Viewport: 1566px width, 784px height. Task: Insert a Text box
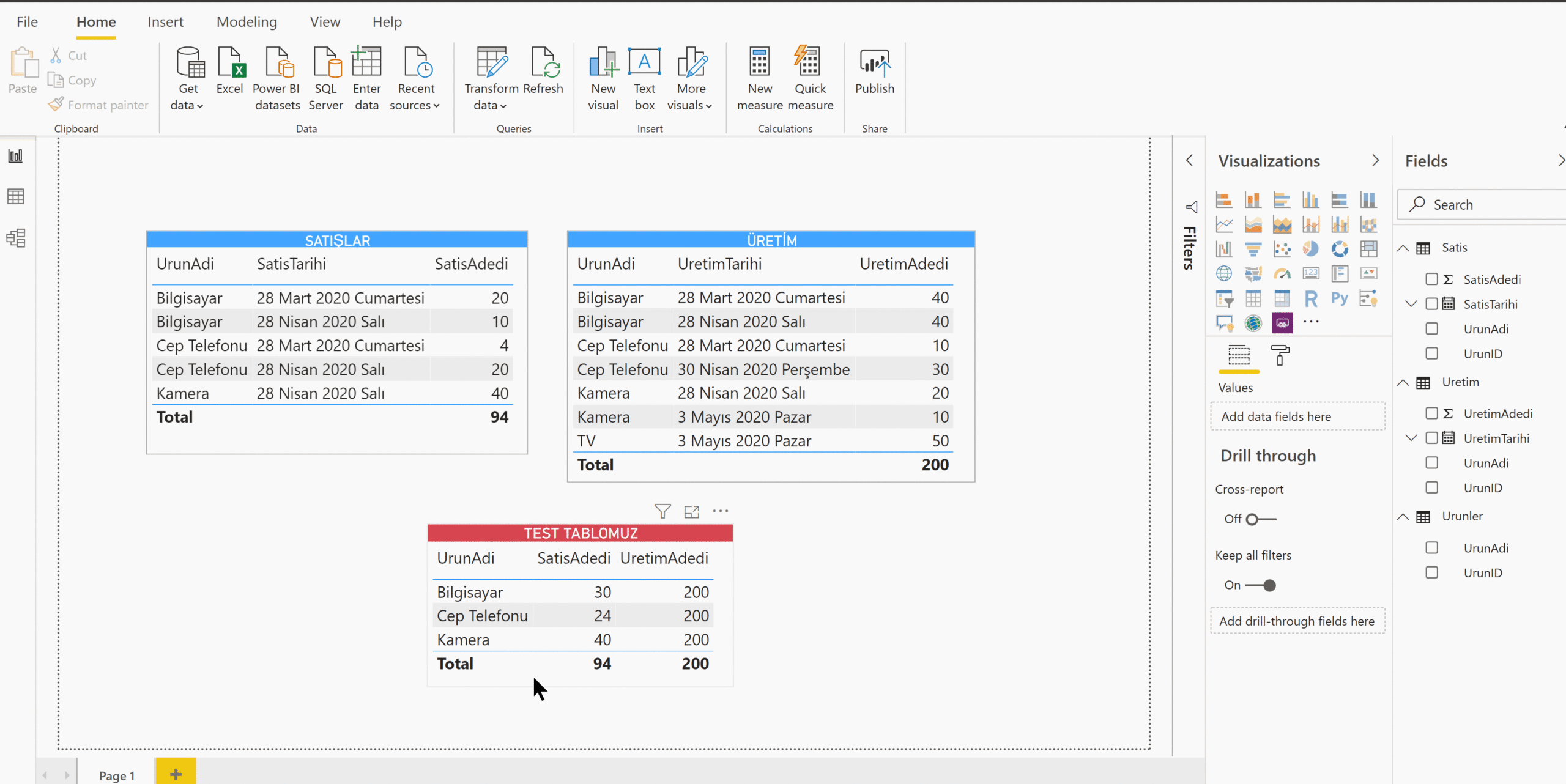[x=645, y=78]
